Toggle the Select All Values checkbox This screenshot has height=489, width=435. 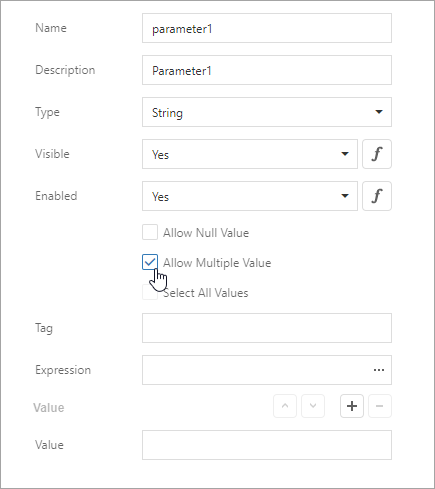150,292
